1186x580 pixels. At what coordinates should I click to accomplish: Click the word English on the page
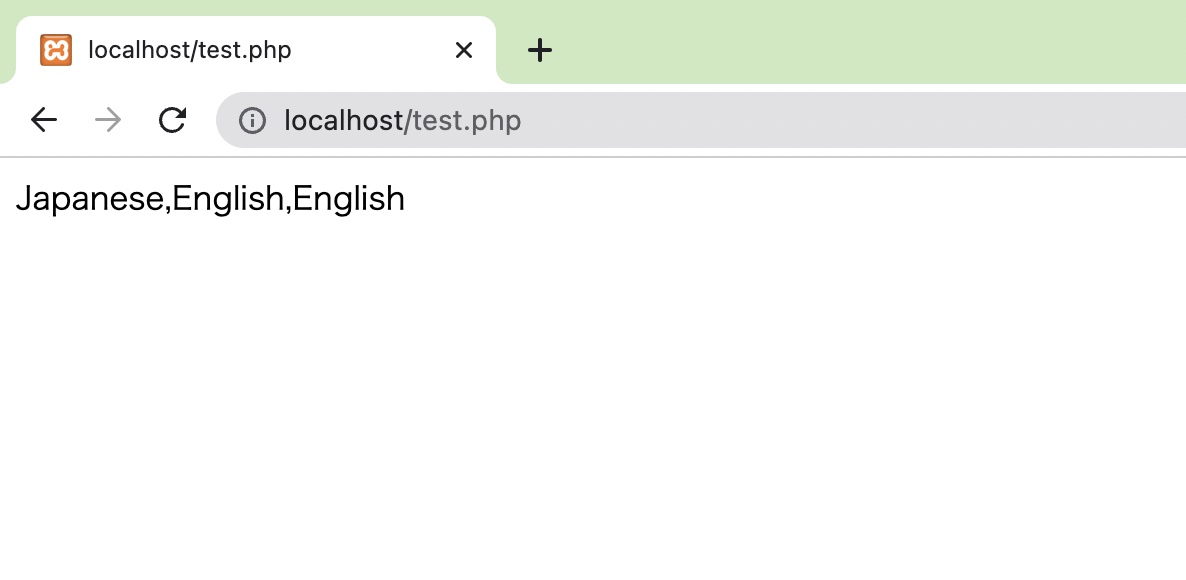tap(230, 198)
